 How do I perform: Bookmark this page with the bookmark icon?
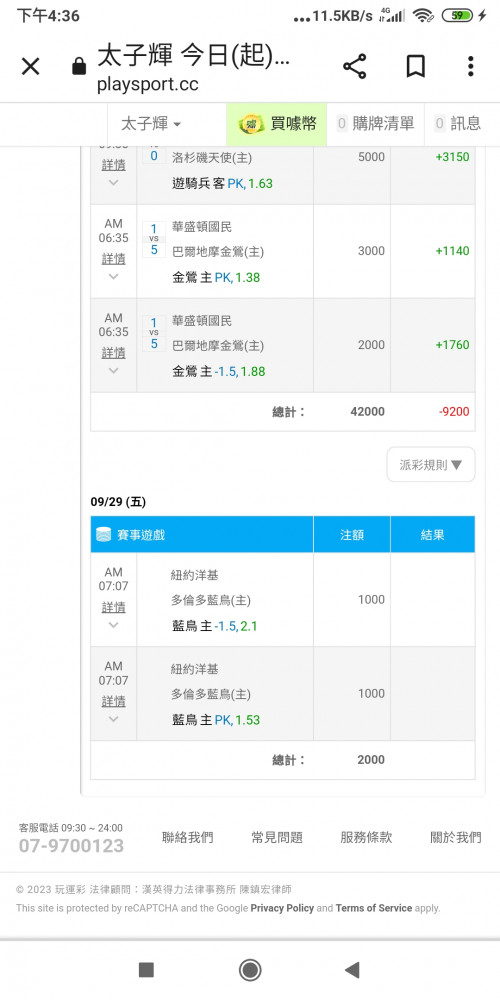pos(416,66)
